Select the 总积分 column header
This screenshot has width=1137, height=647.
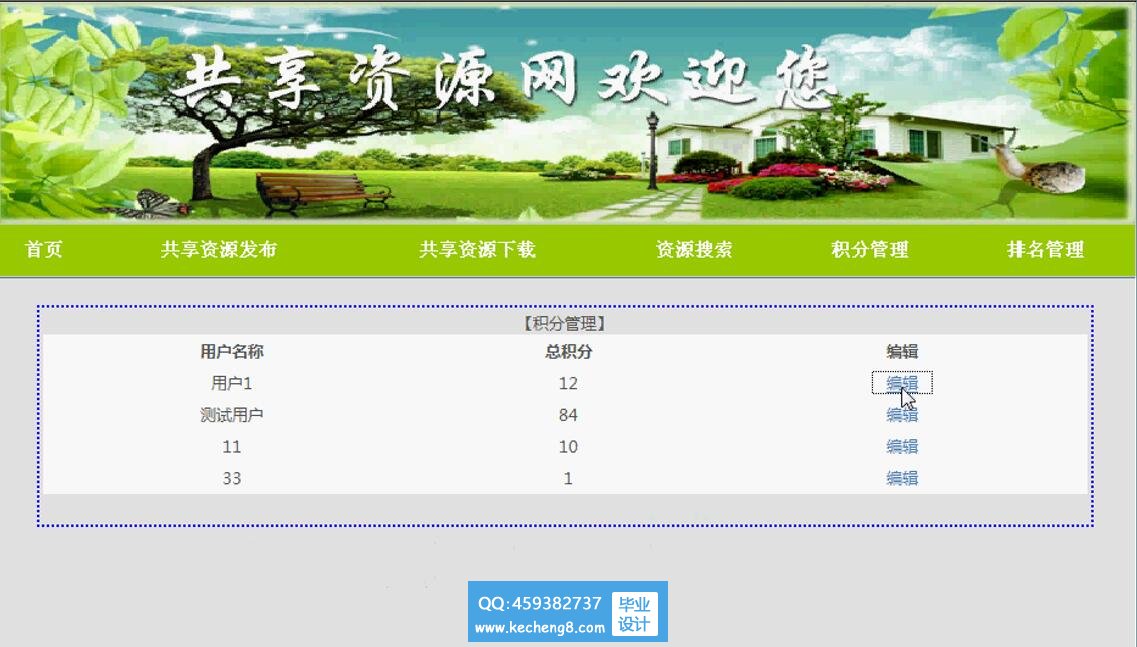[568, 352]
